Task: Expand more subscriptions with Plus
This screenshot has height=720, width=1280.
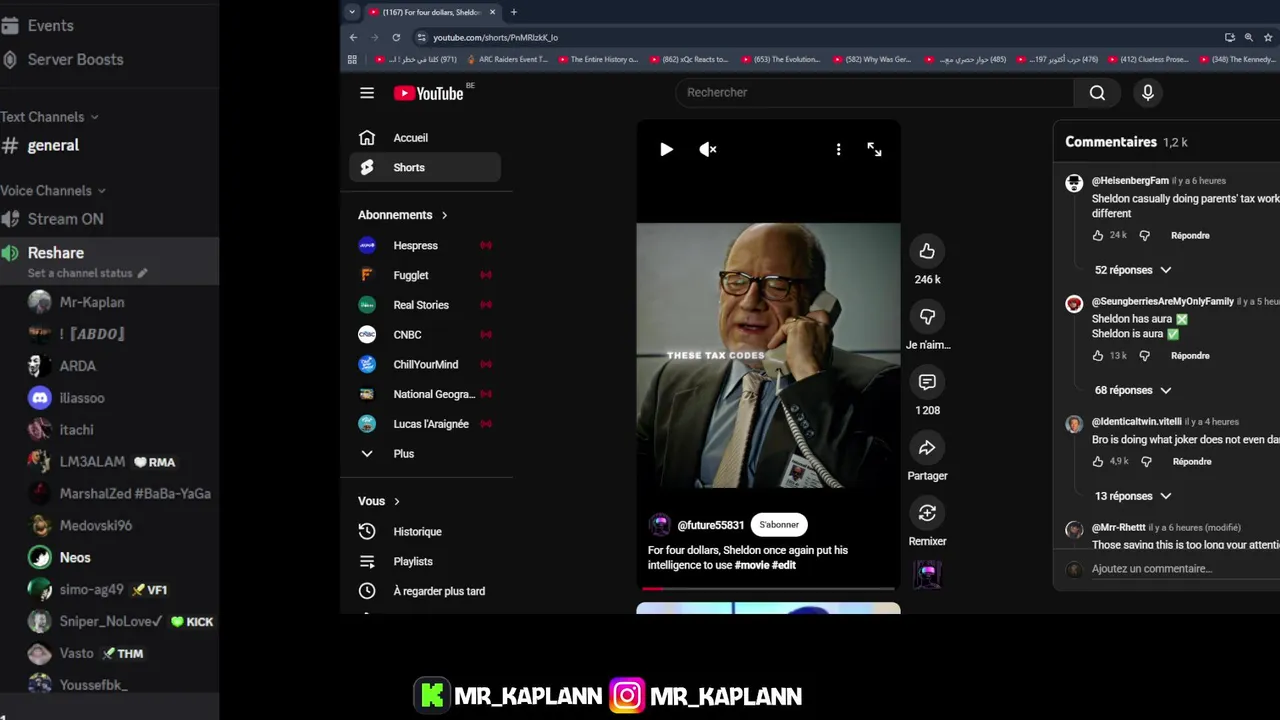Action: (425, 453)
